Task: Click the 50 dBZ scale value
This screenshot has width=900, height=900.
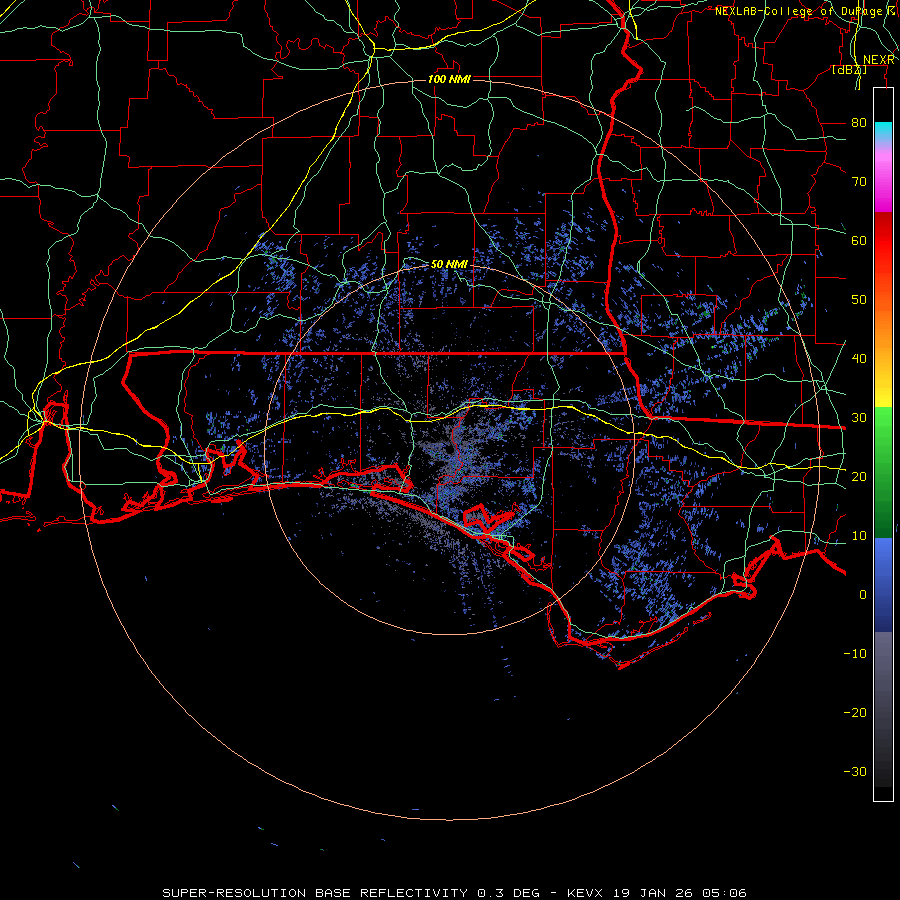Action: point(859,300)
